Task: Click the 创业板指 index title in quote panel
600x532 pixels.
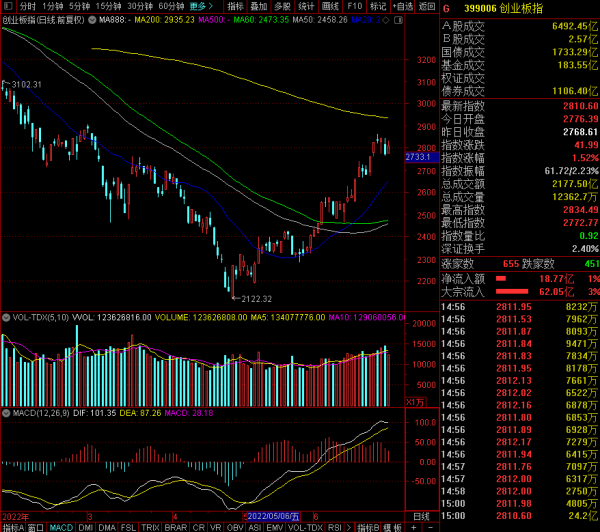Action: point(524,8)
